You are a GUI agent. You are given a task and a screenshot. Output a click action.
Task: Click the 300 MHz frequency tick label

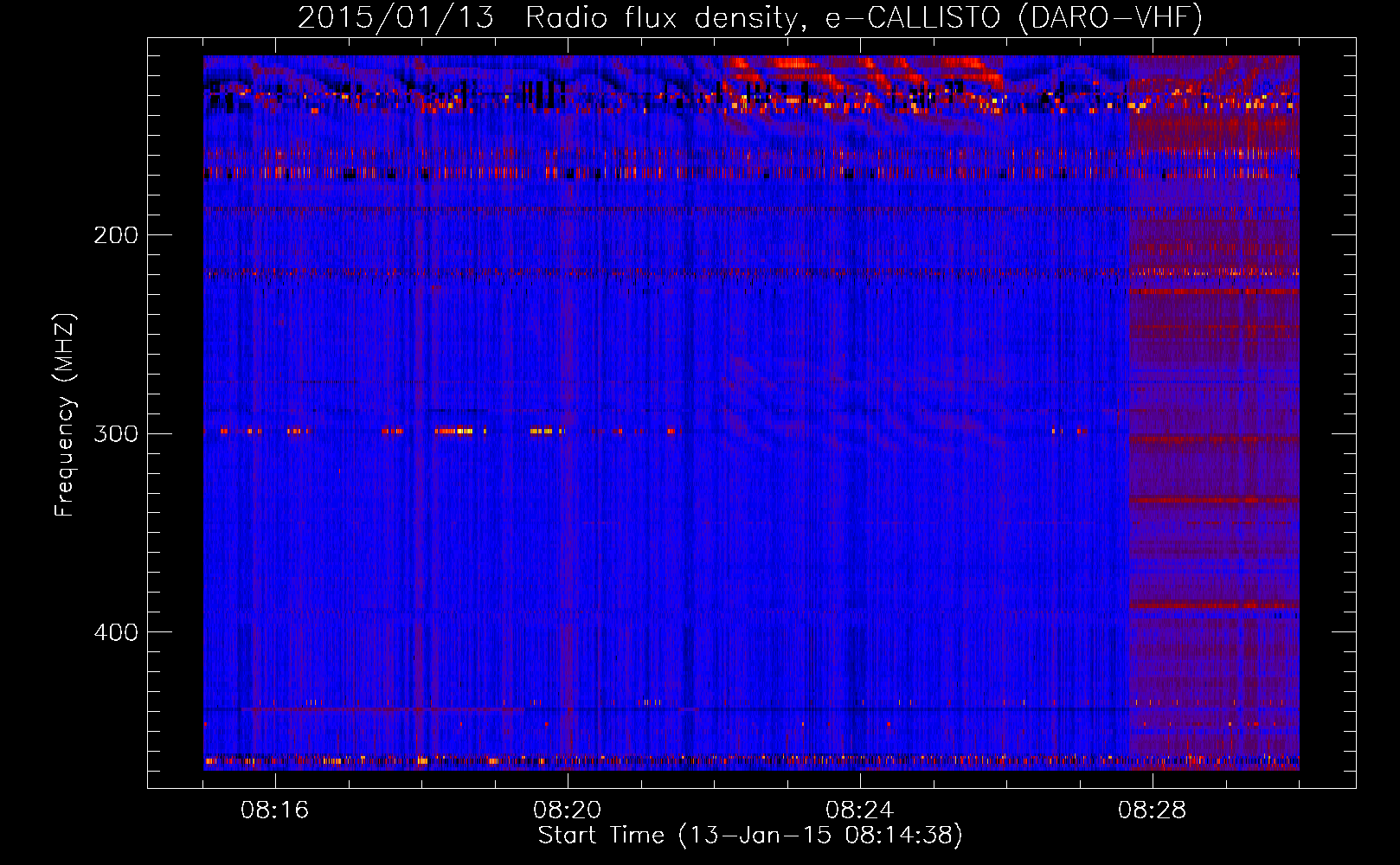click(115, 433)
